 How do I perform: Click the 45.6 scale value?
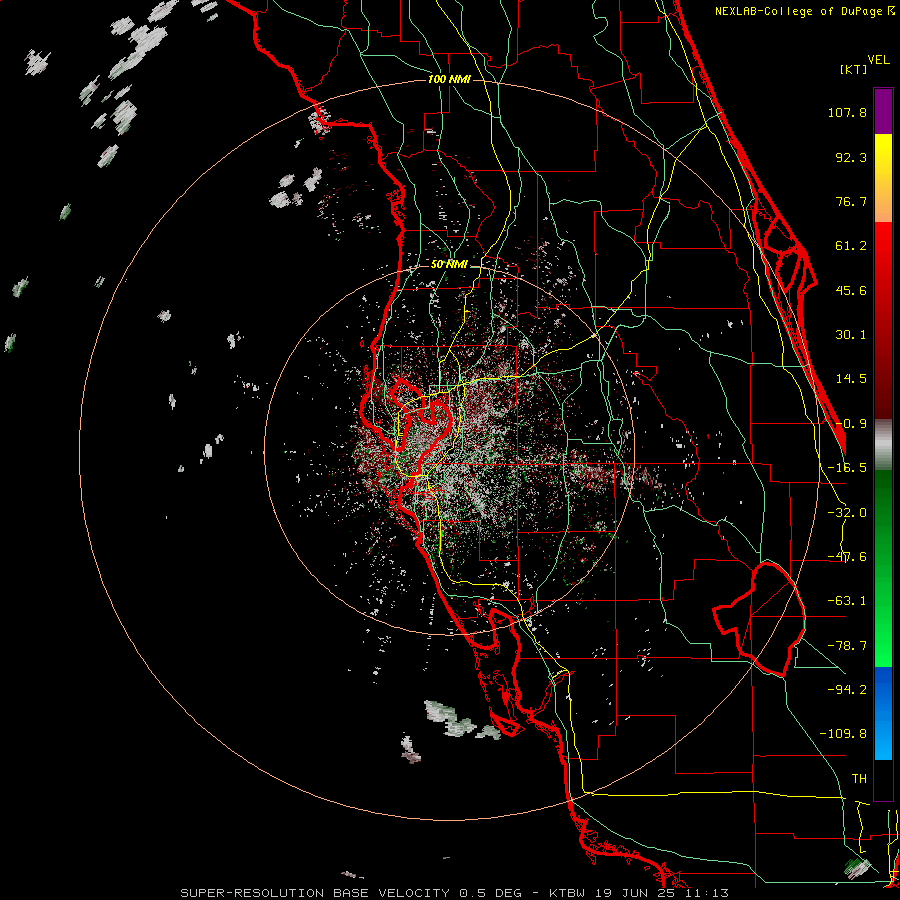point(851,290)
